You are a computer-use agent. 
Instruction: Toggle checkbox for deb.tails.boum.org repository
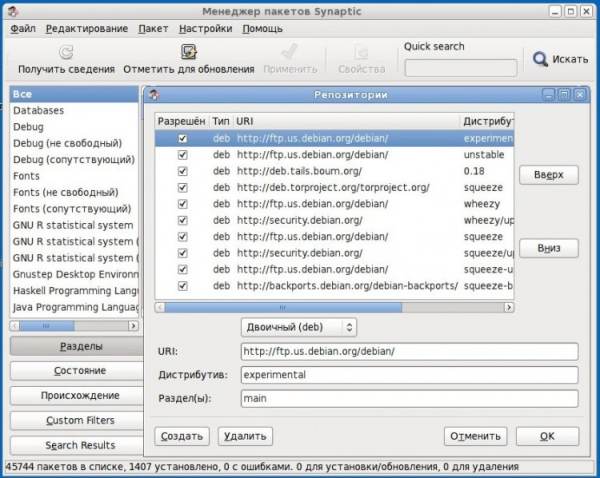point(182,171)
